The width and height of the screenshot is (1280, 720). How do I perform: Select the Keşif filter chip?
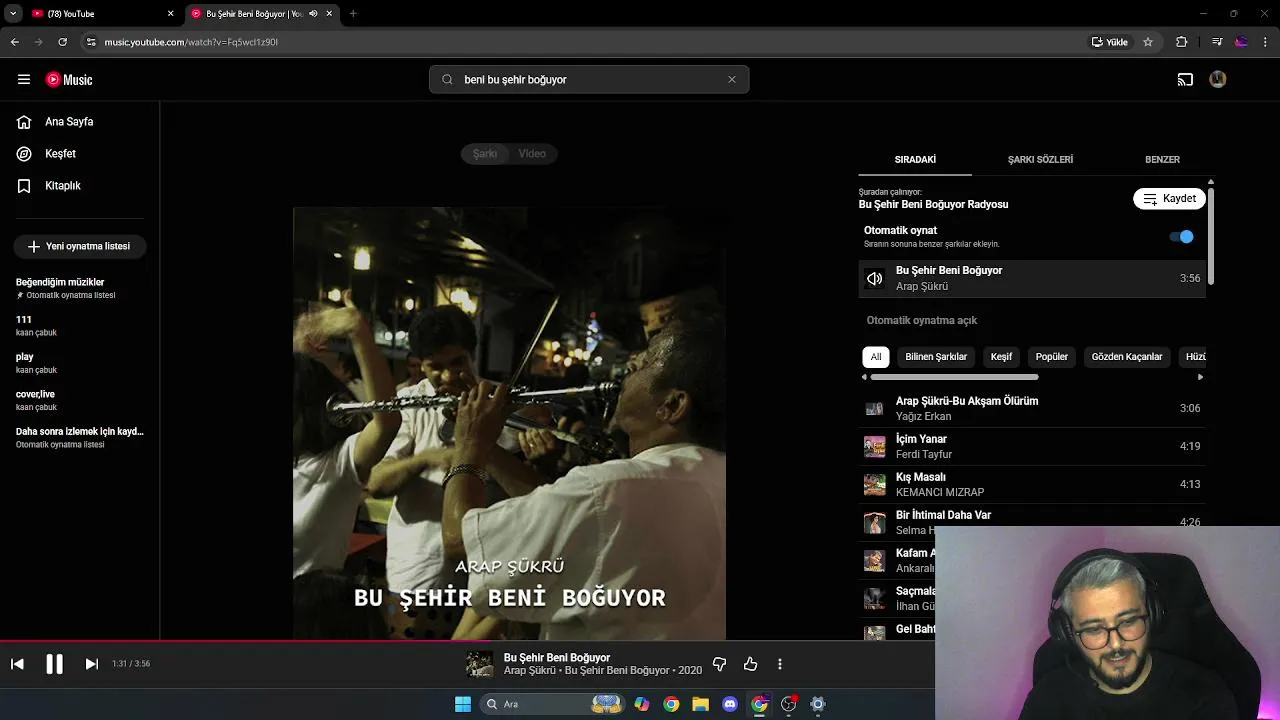(x=1001, y=357)
